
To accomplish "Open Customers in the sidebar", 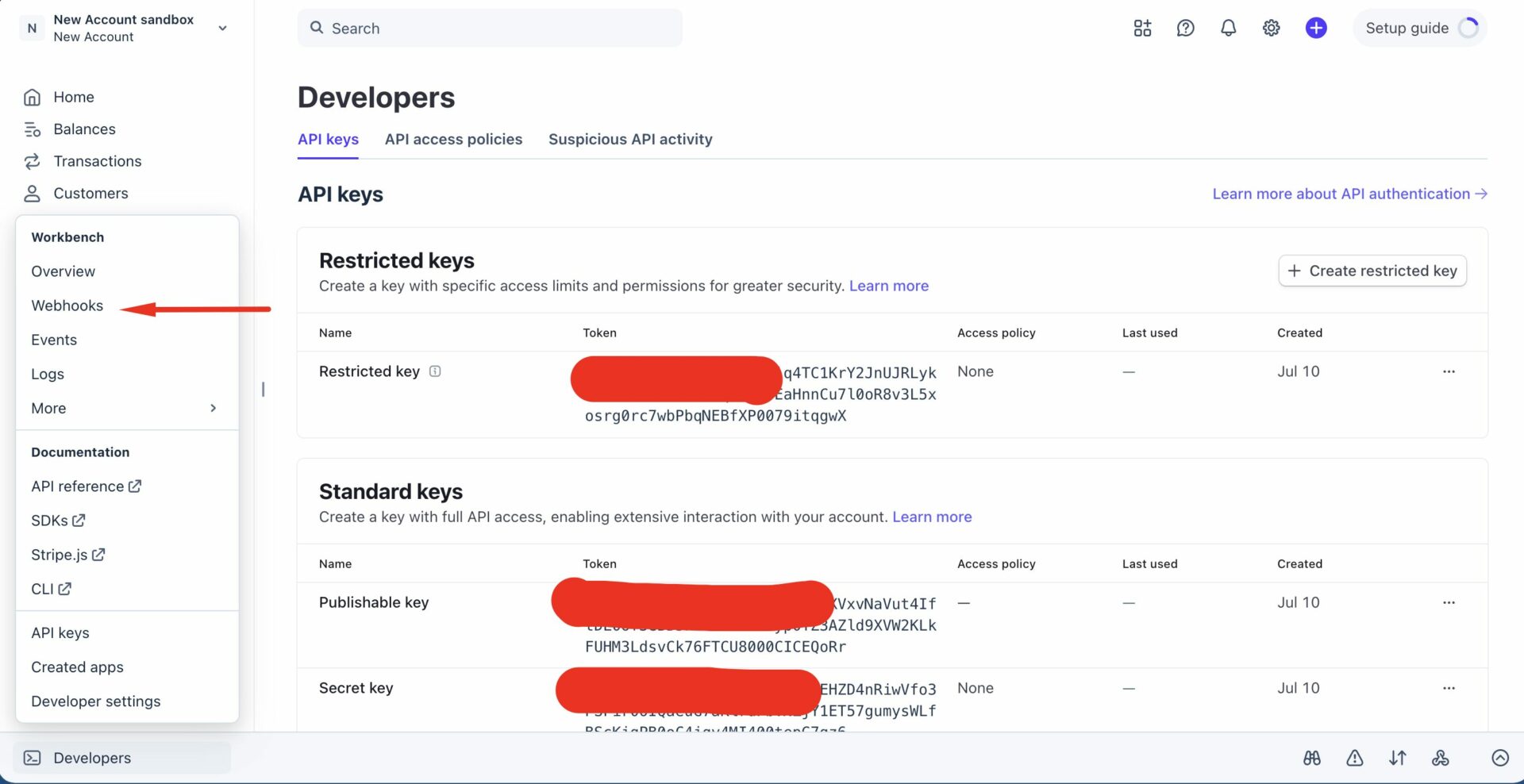I will tap(90, 193).
